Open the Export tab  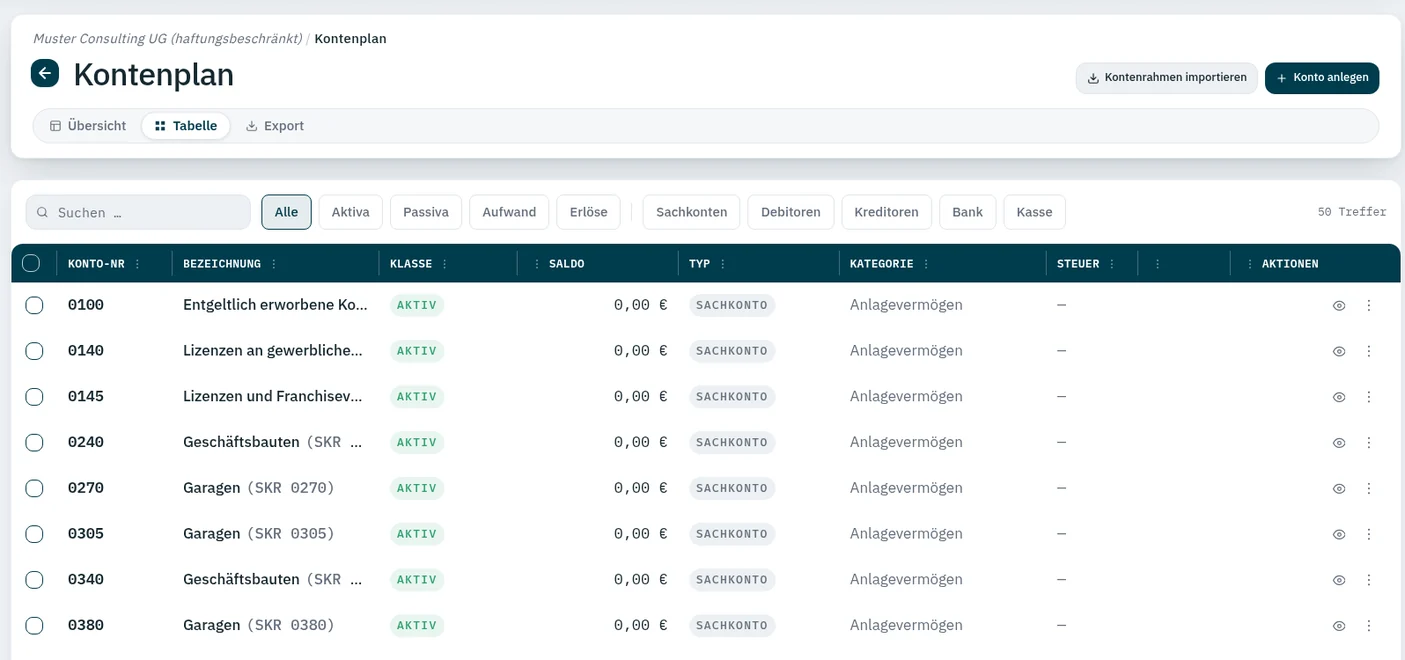275,126
